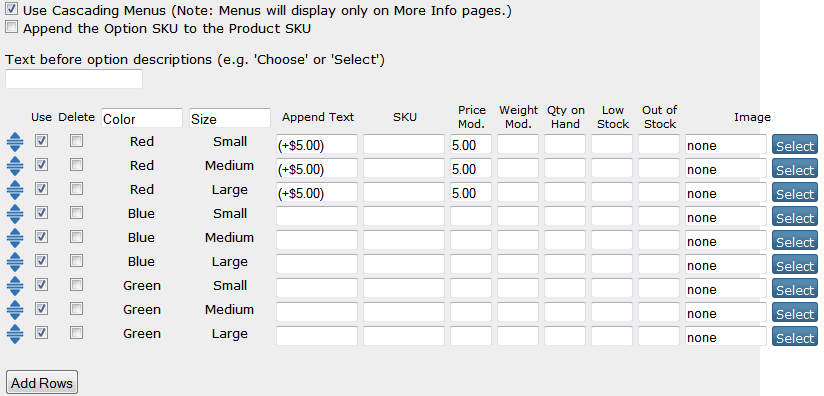Click SKU field for Red Medium row
Screen dimensions: 824x396
(404, 168)
